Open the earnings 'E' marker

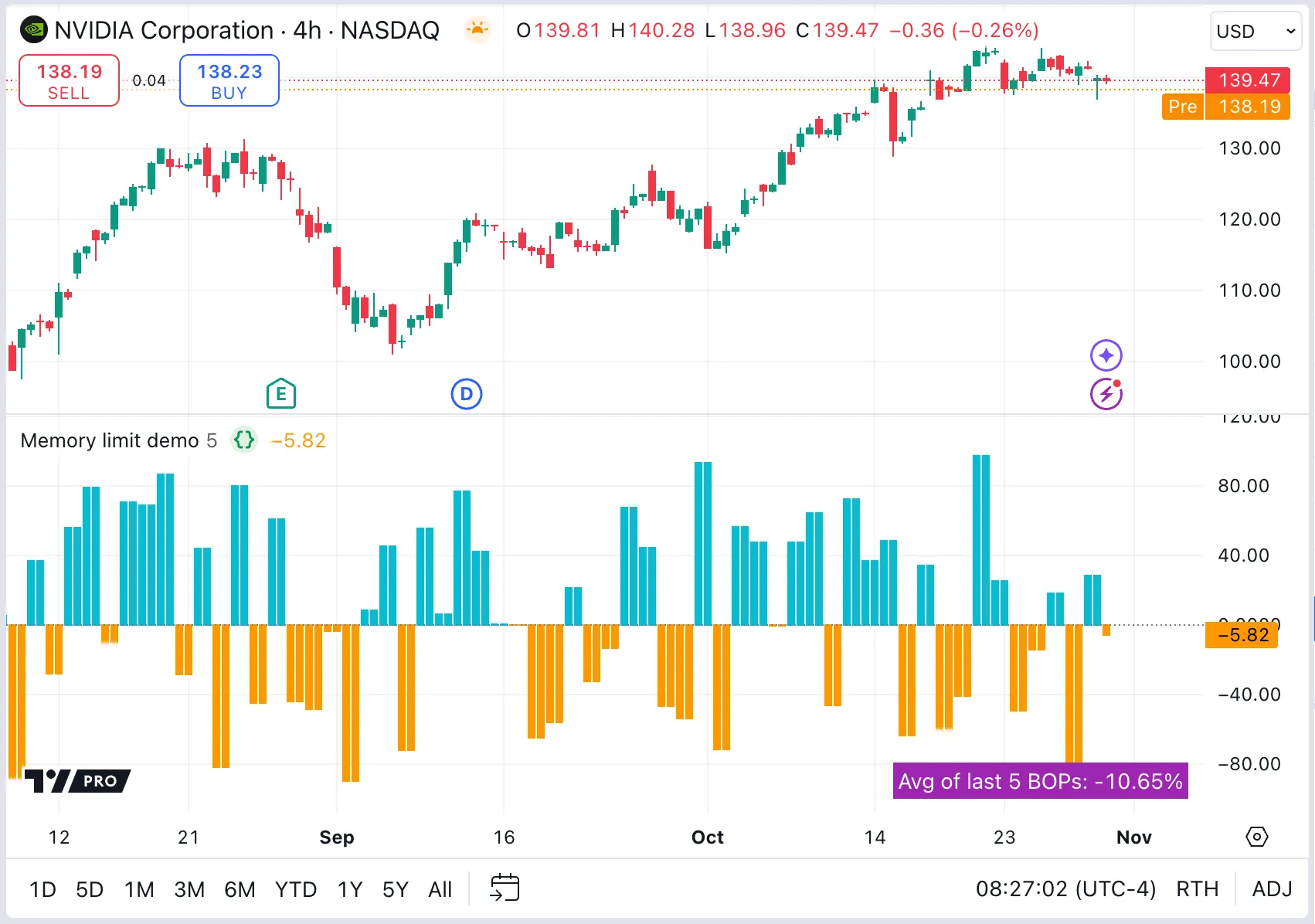(x=281, y=394)
